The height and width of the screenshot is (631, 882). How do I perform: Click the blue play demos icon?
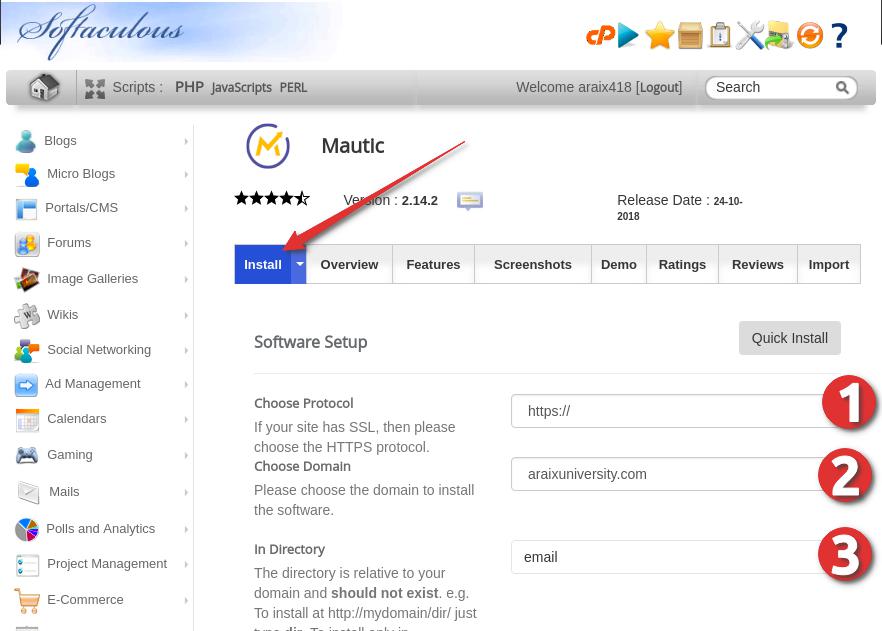(628, 35)
